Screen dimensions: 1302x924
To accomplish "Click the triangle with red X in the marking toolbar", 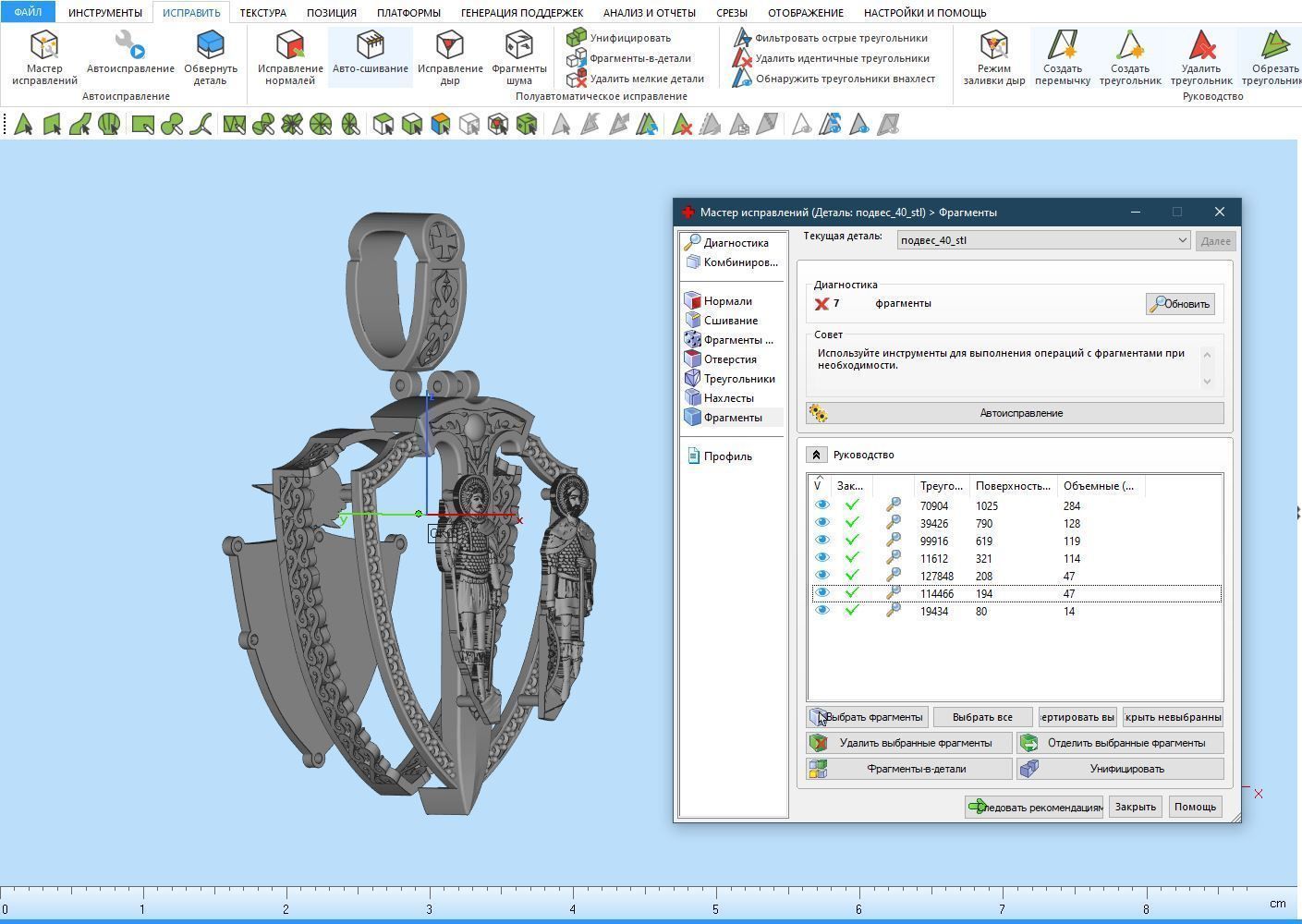I will click(x=682, y=124).
